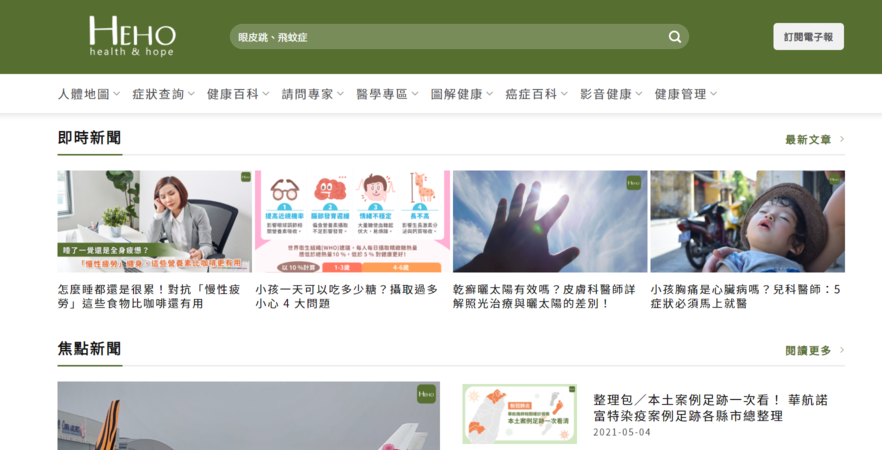The height and width of the screenshot is (450, 882).
Task: Open the 影音健康 navigation item
Action: tap(611, 94)
